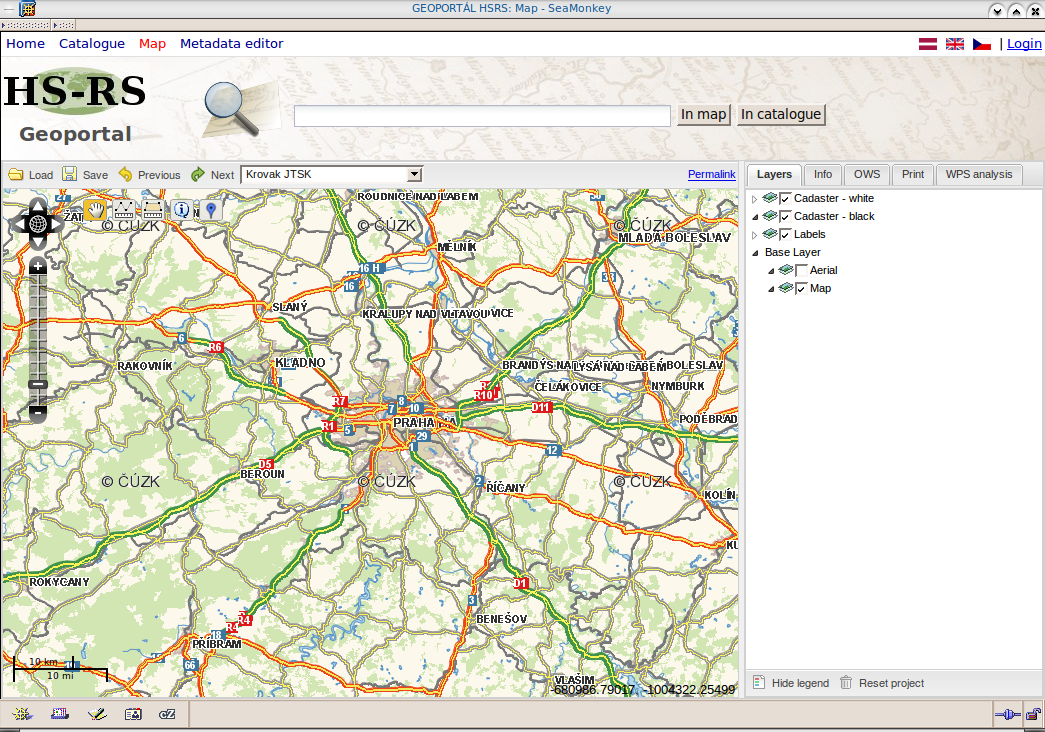Open SeaMonkey Composer from status bar
This screenshot has width=1045, height=732.
(97, 714)
